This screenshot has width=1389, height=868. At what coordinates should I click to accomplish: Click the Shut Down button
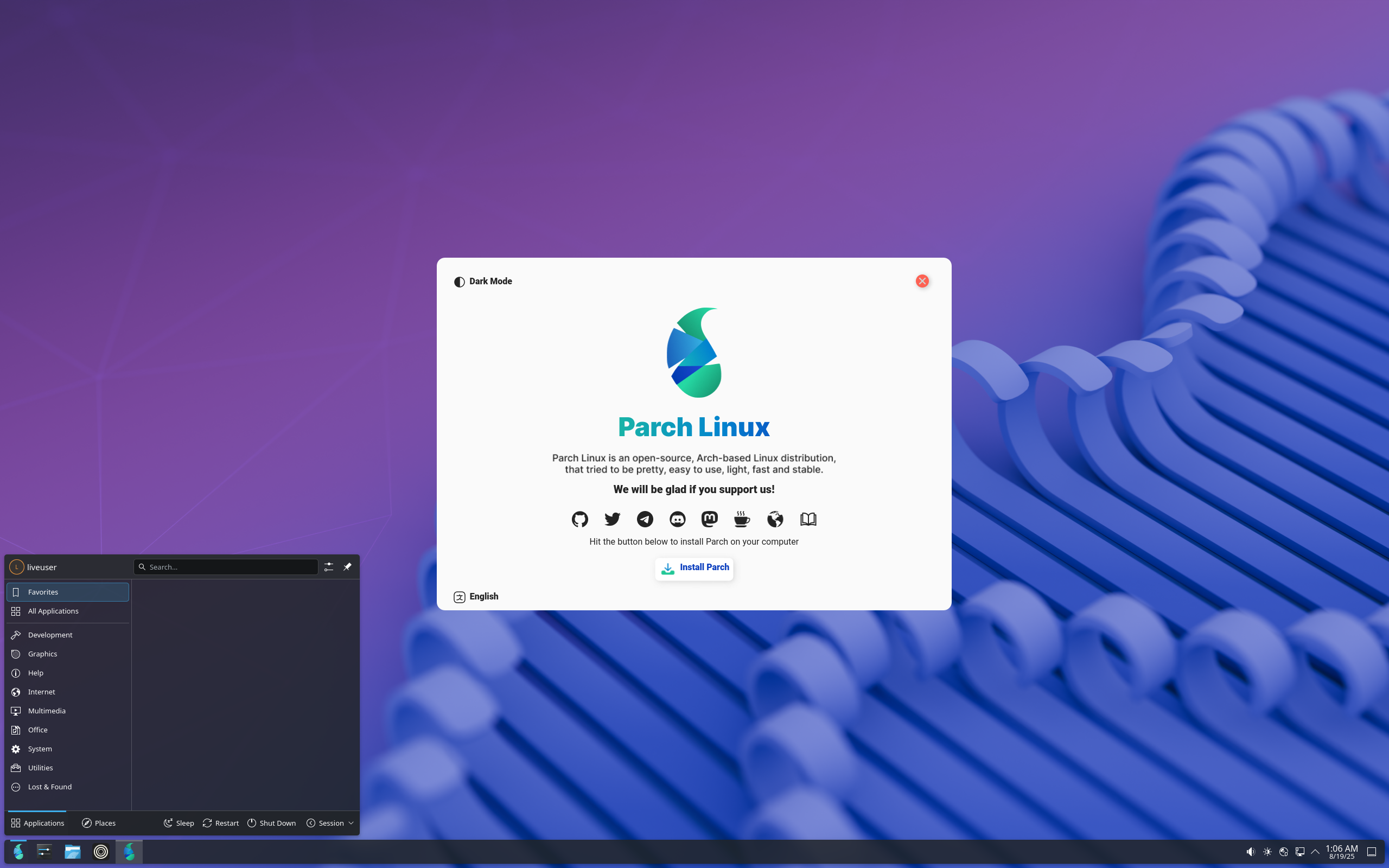click(271, 822)
